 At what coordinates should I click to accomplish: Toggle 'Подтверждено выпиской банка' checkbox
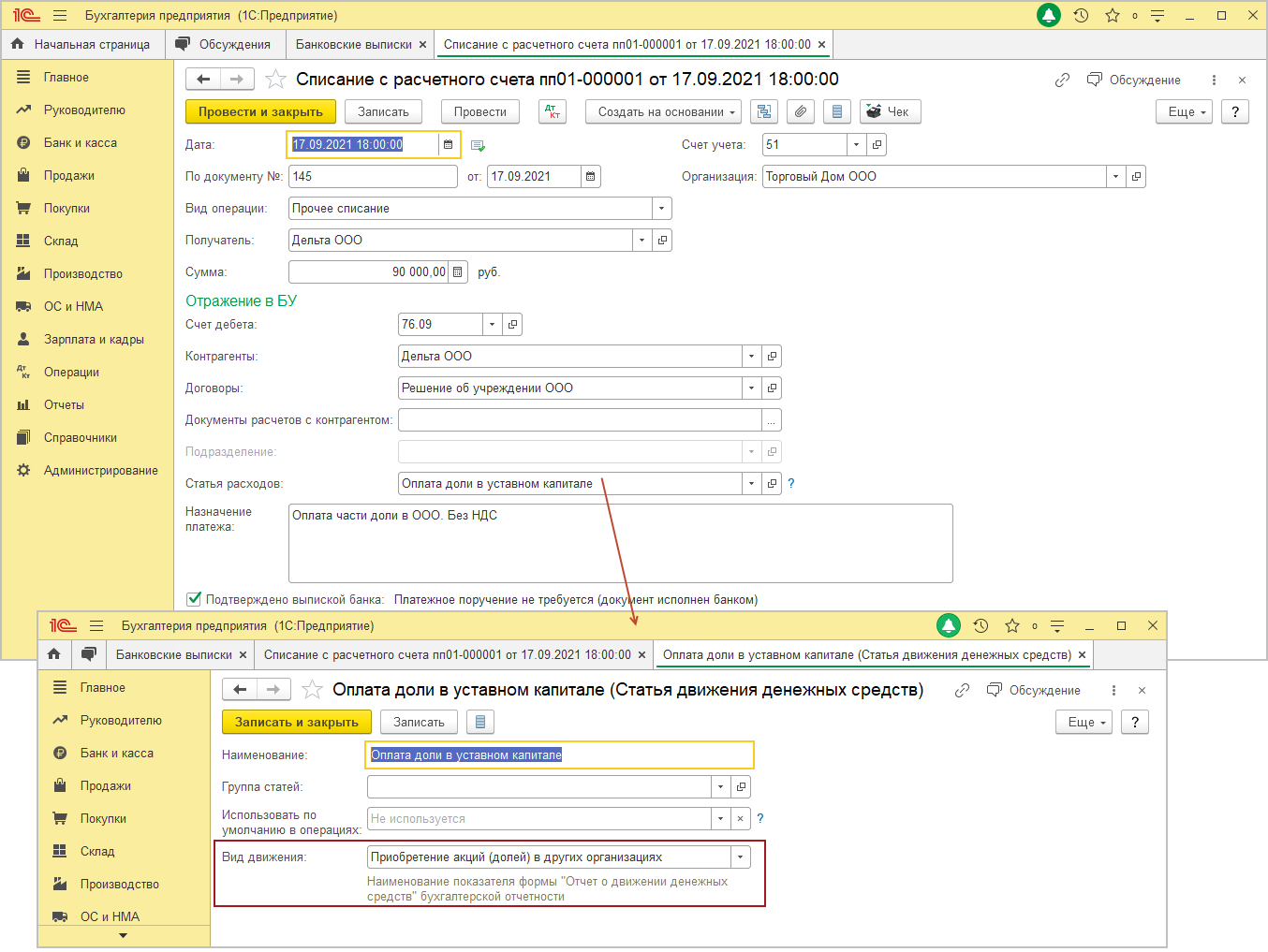click(x=194, y=599)
